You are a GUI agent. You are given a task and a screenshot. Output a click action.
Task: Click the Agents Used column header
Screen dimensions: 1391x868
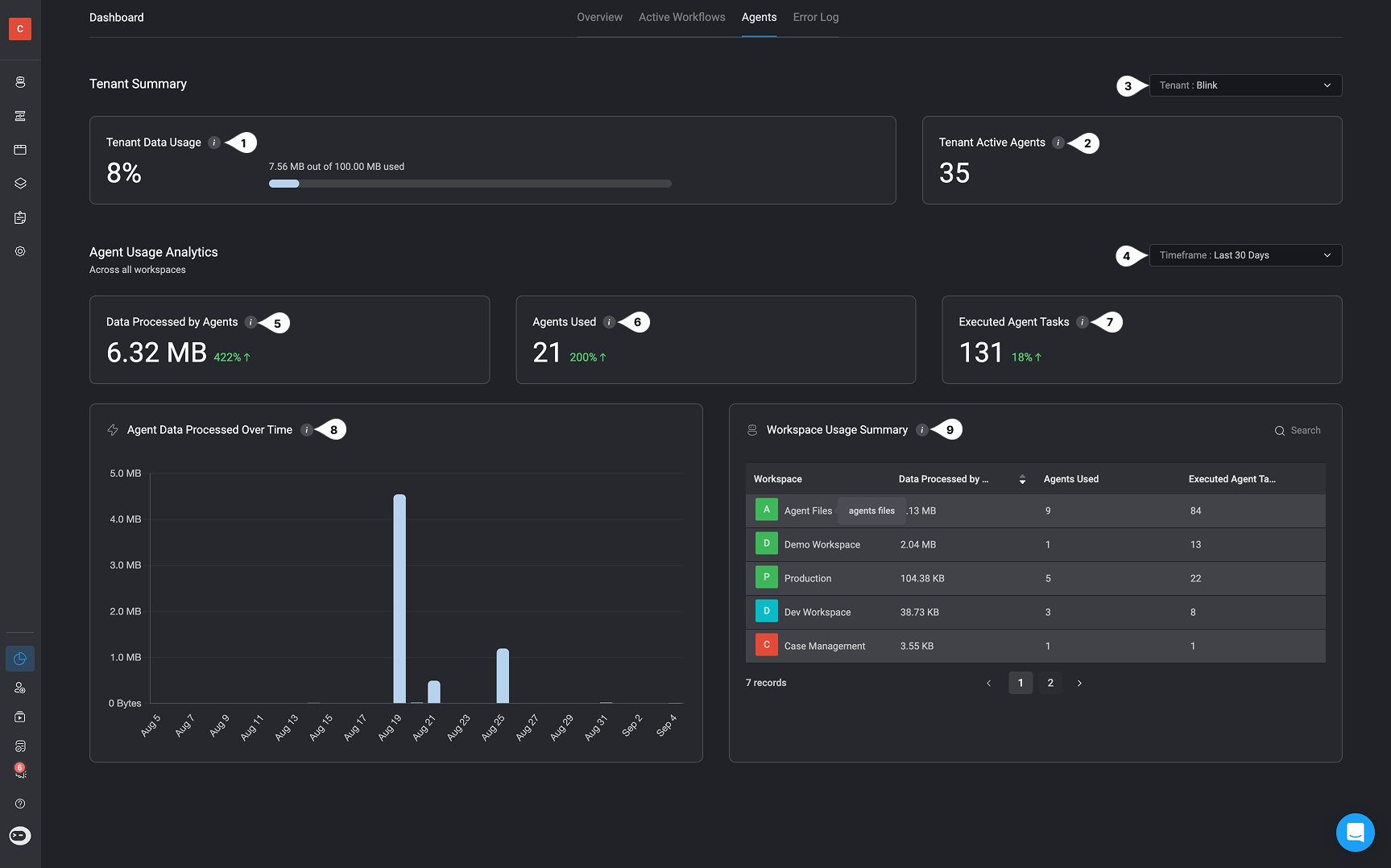pos(1070,479)
